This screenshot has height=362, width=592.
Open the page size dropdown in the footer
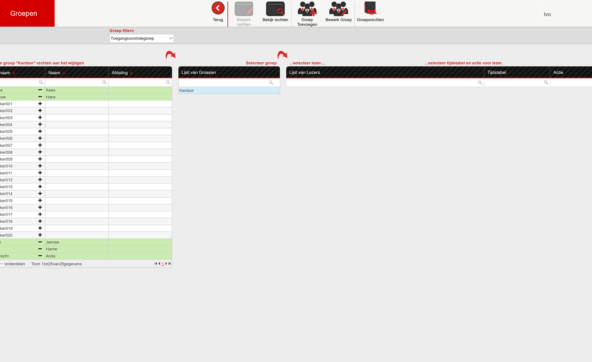(2, 264)
